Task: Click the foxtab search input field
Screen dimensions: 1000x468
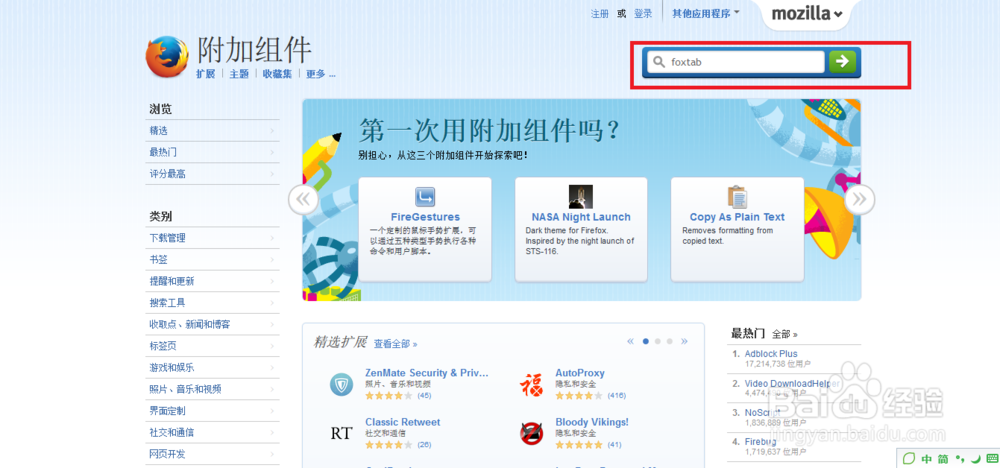Action: (736, 62)
